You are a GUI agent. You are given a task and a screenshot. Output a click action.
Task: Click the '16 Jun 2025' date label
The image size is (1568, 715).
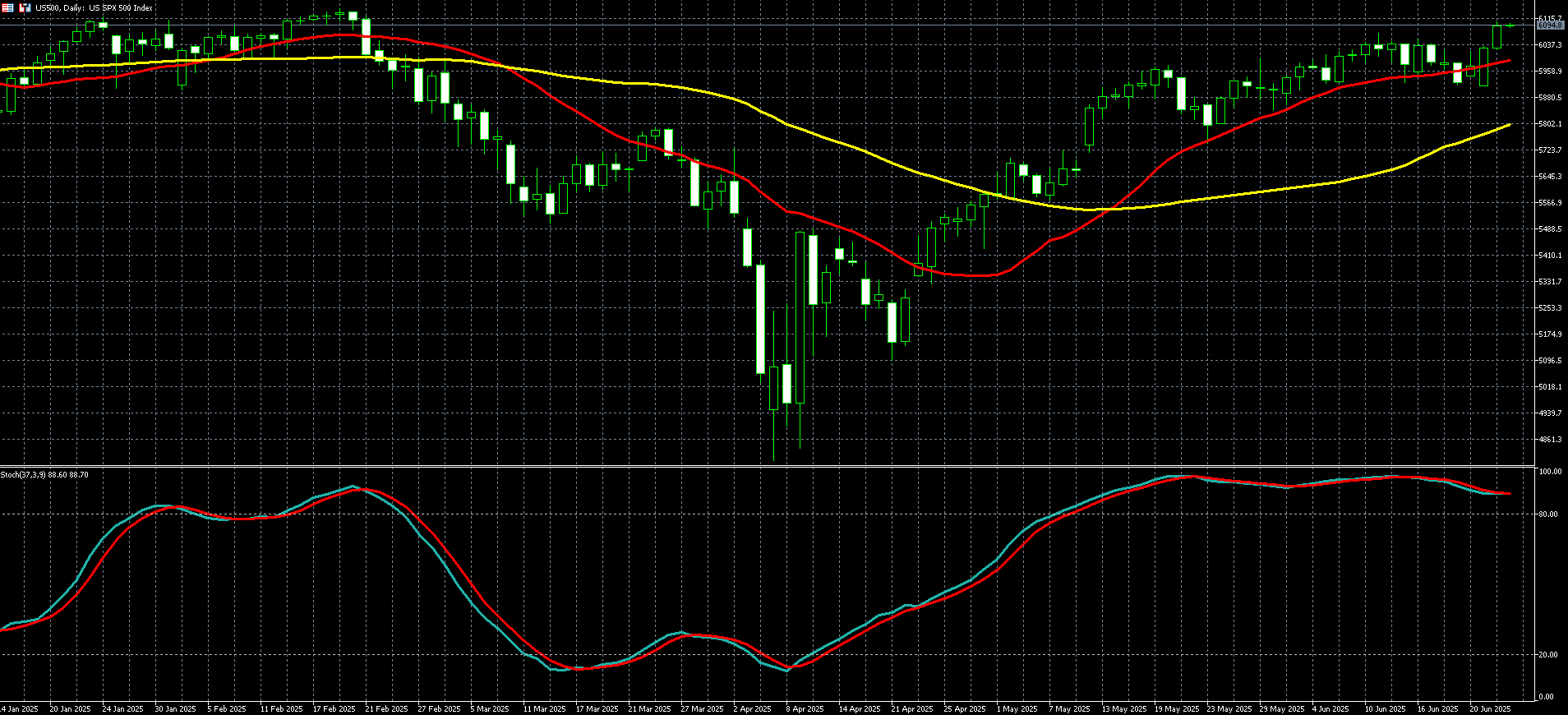(1438, 708)
